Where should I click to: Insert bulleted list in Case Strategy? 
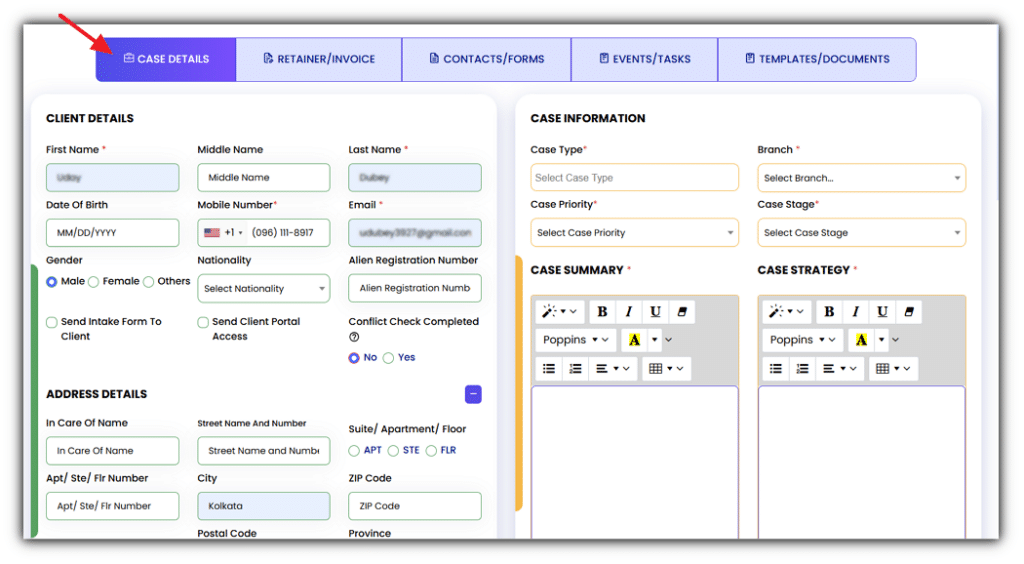click(x=776, y=368)
